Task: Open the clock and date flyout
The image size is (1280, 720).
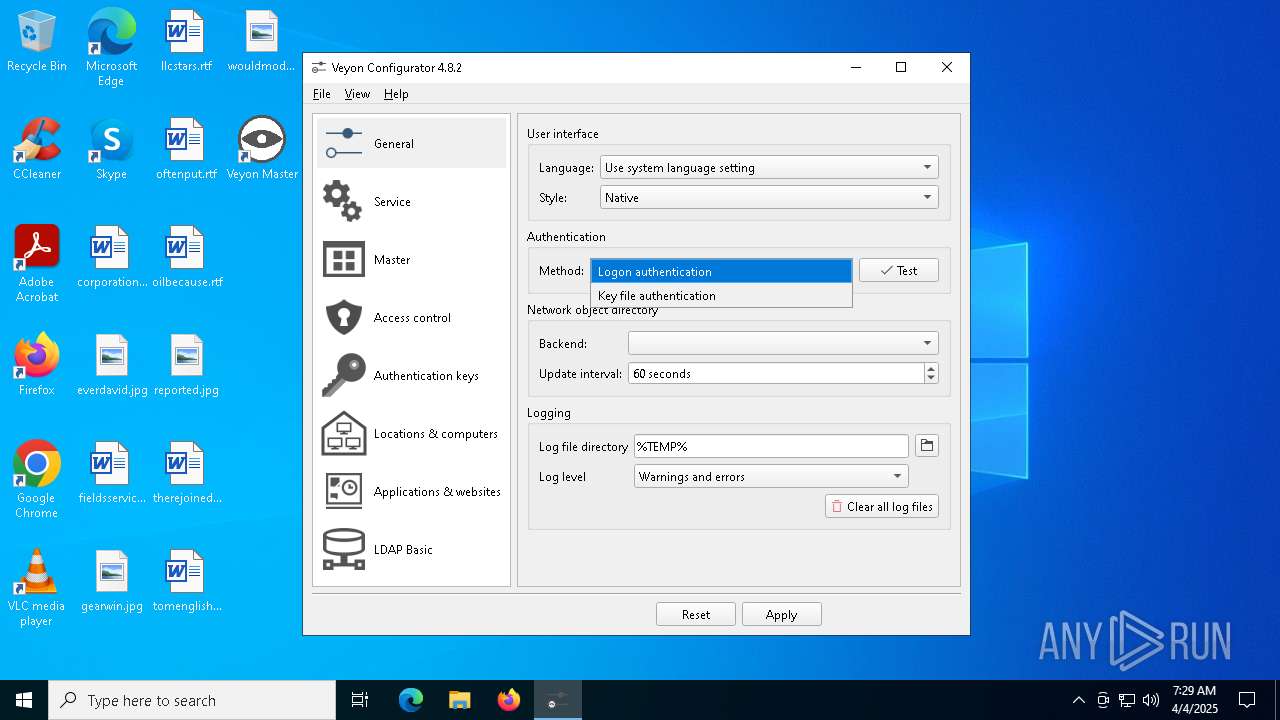Action: (1194, 700)
